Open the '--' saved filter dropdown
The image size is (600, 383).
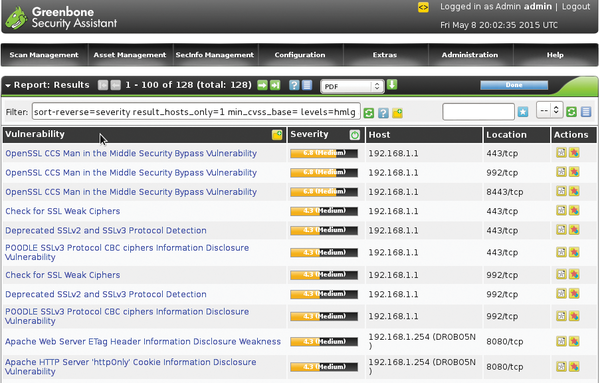point(549,110)
